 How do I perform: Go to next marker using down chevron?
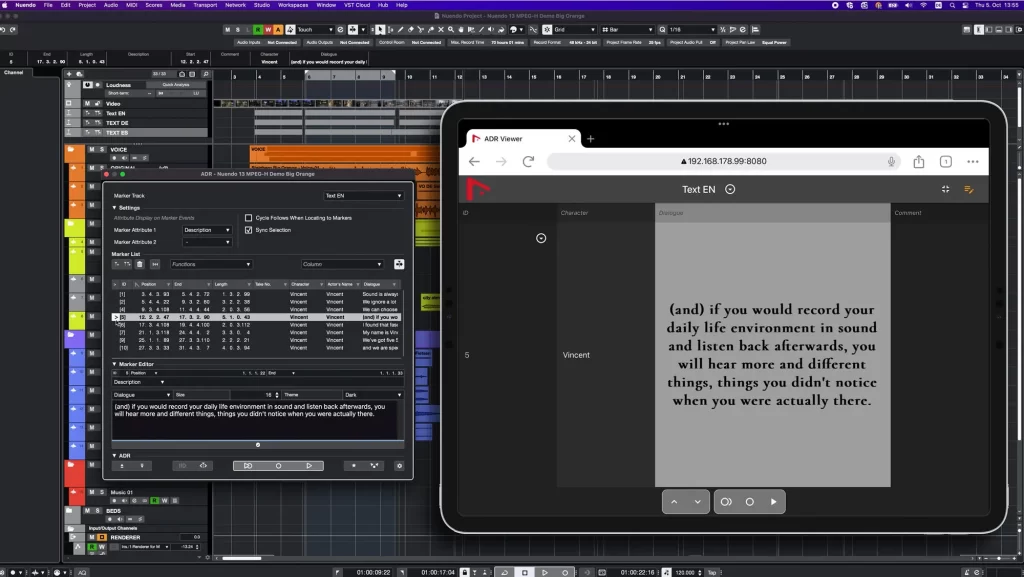[696, 502]
